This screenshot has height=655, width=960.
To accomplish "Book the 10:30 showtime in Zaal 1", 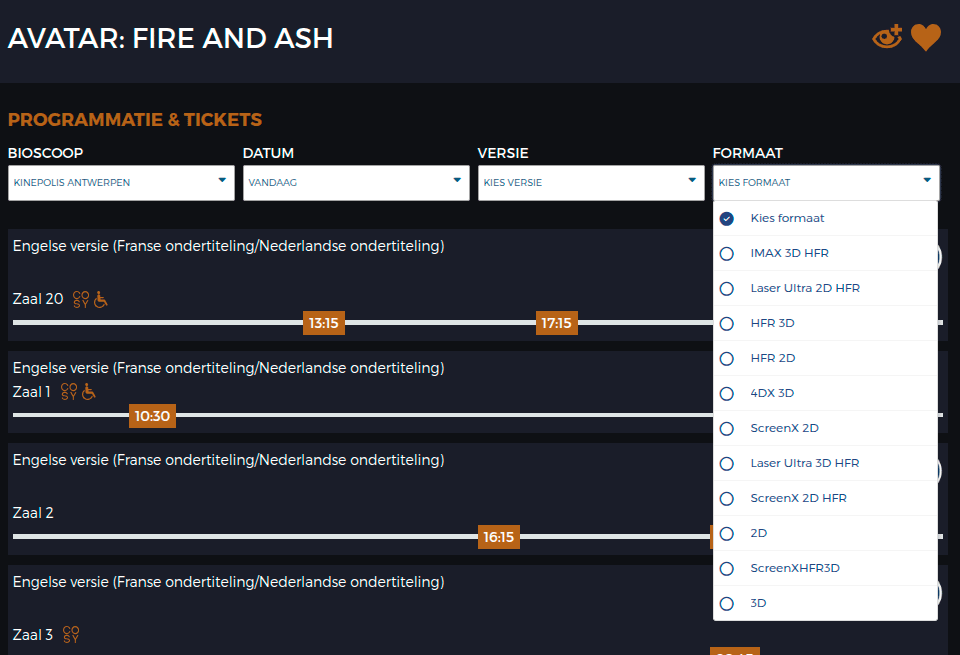I will click(x=152, y=416).
